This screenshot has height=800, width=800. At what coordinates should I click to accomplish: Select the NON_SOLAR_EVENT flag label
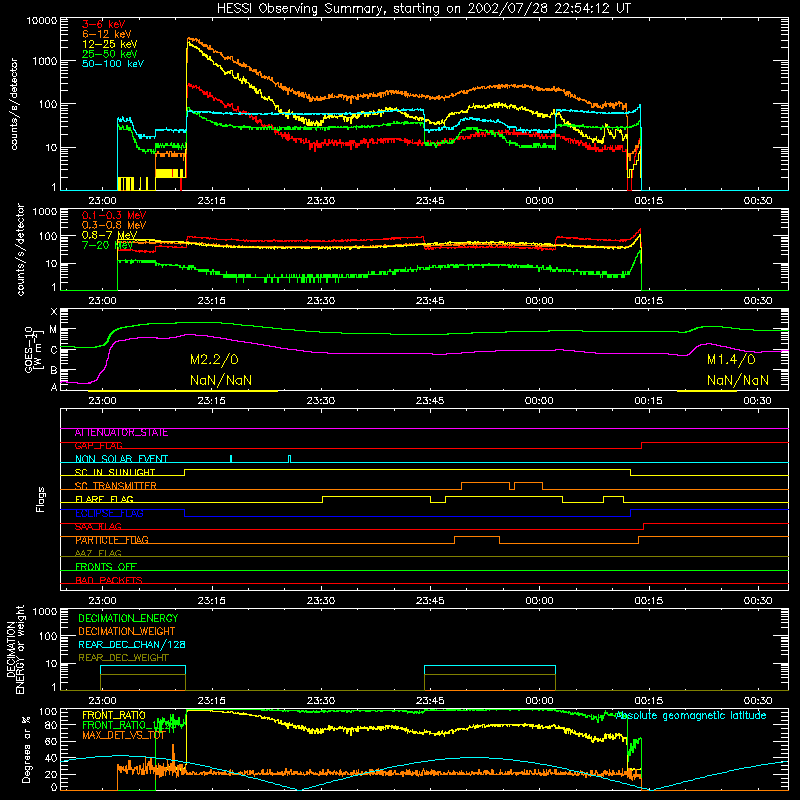[121, 459]
